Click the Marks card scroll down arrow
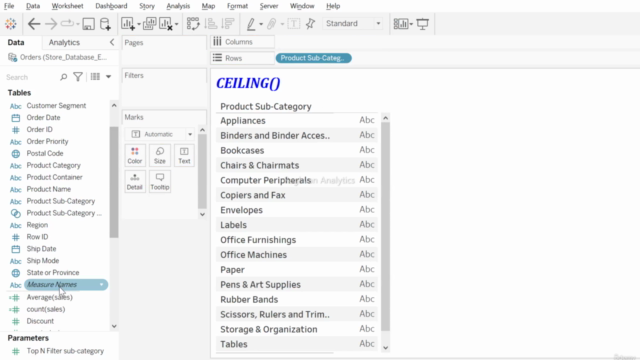Viewport: 640px width, 360px height. tap(202, 214)
